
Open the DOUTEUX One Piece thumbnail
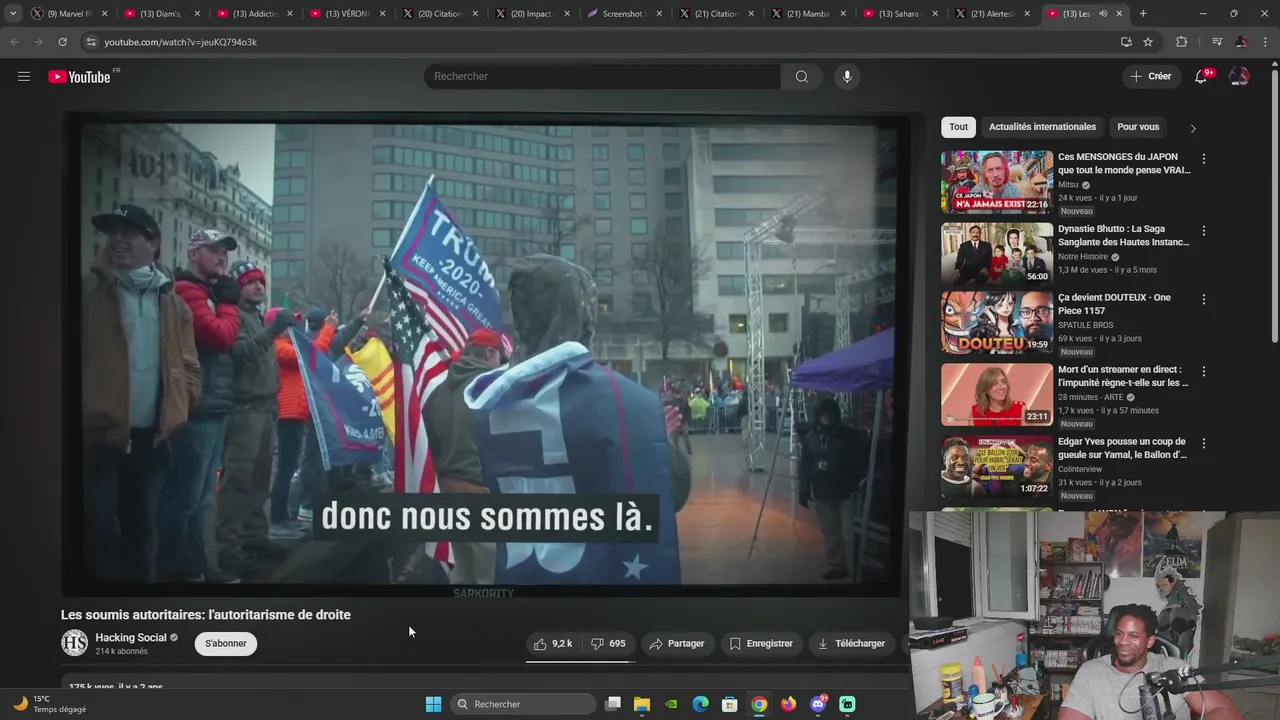996,322
